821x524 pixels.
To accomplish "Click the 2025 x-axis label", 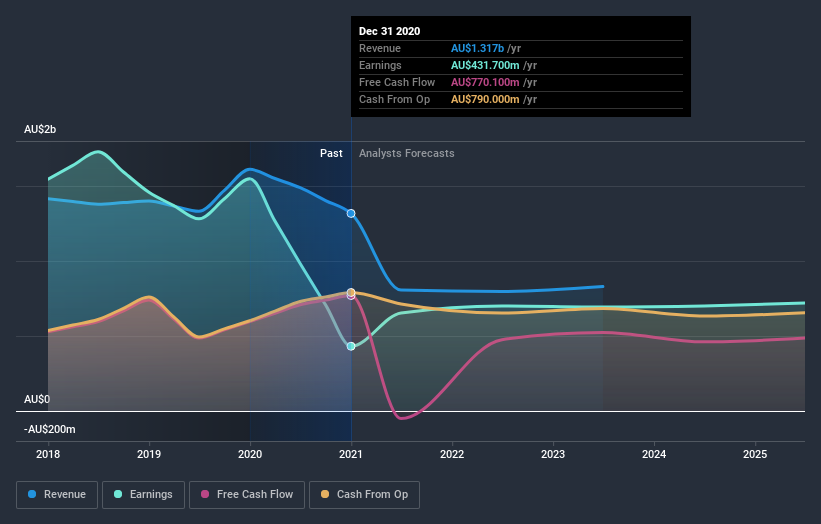I will [755, 453].
